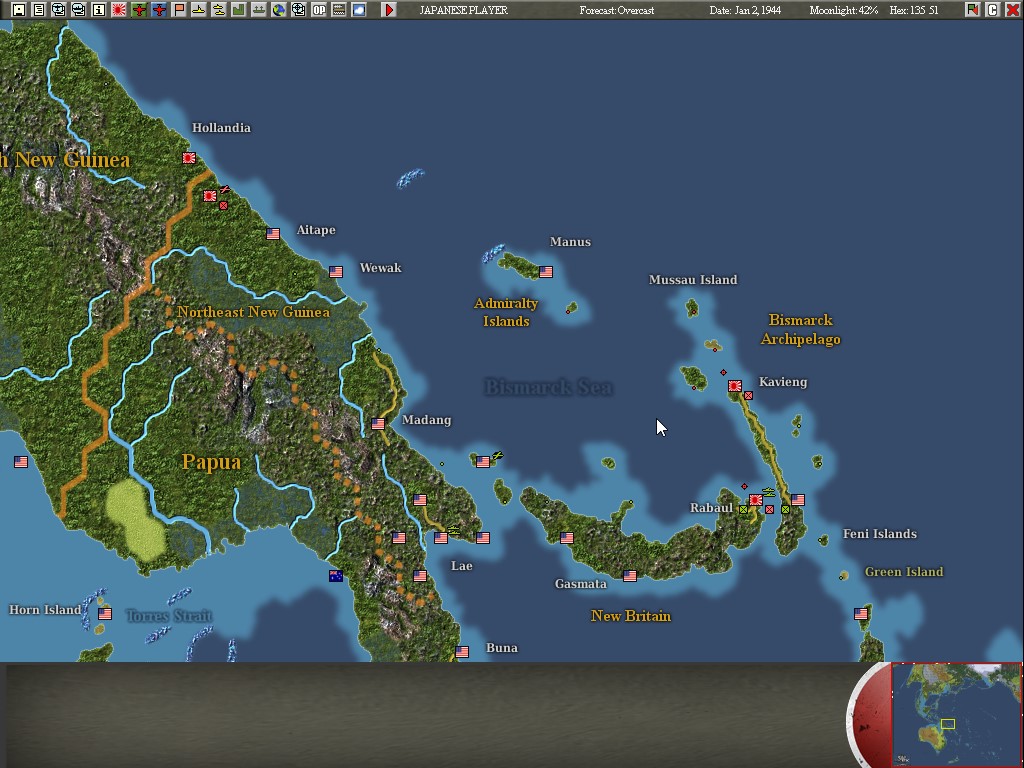Open the 'i' information icon in toolbar

point(99,10)
